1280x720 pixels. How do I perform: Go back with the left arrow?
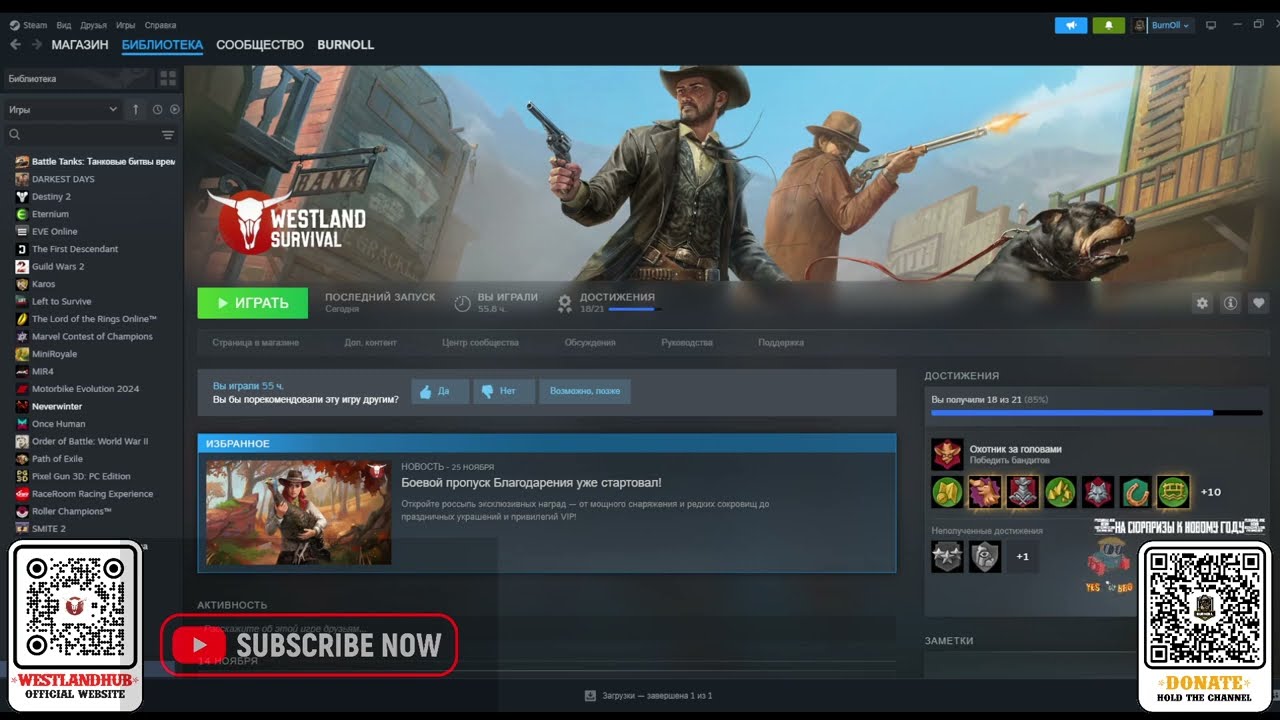[15, 45]
